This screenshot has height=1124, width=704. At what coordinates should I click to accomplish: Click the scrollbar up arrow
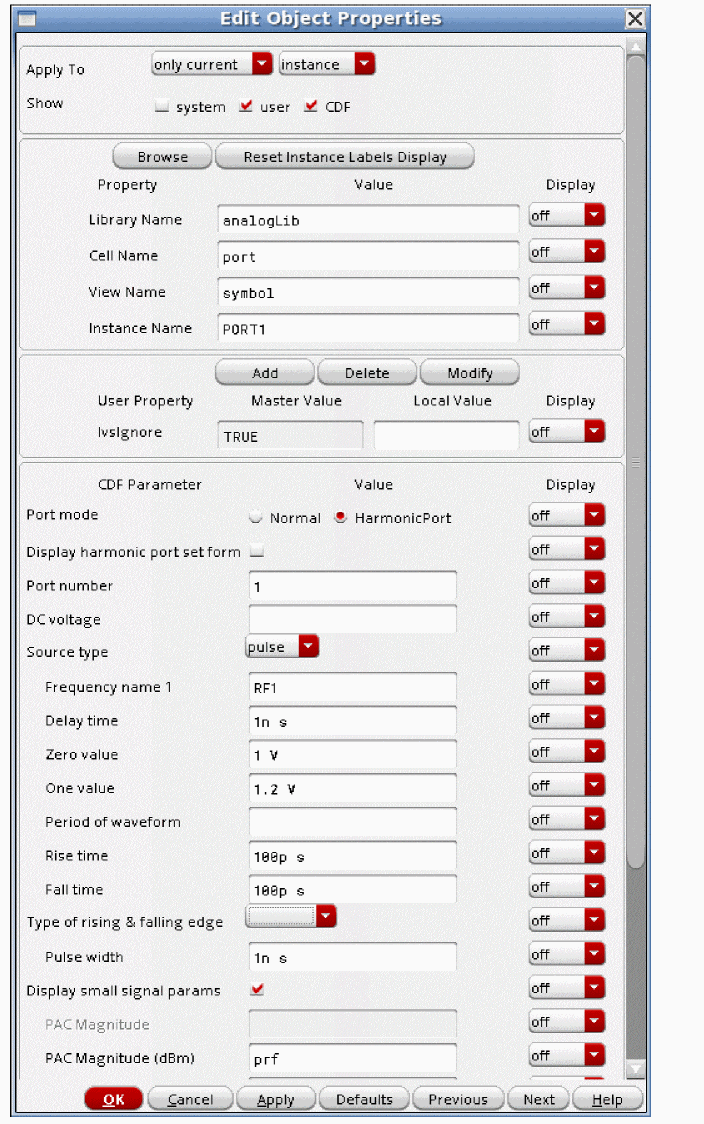click(636, 46)
